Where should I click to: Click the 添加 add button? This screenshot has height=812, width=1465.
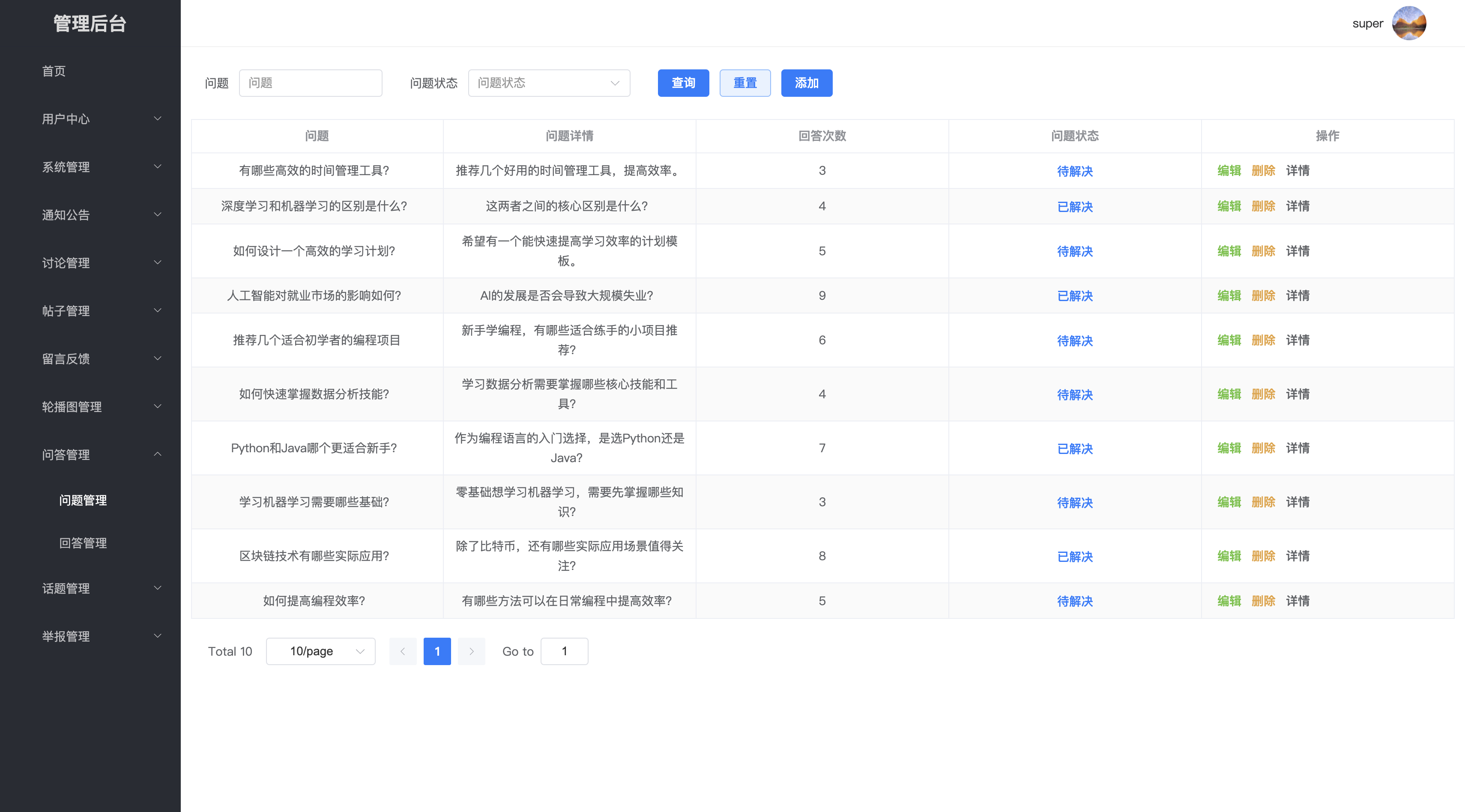pyautogui.click(x=807, y=83)
